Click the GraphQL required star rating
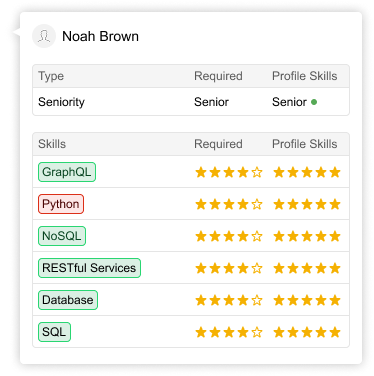 click(229, 172)
